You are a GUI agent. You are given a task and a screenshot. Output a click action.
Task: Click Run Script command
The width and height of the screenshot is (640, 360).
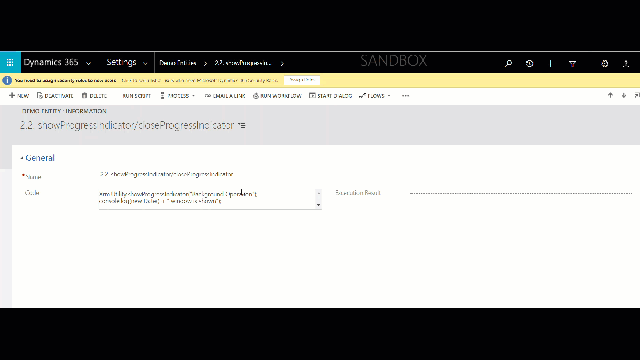tap(136, 96)
